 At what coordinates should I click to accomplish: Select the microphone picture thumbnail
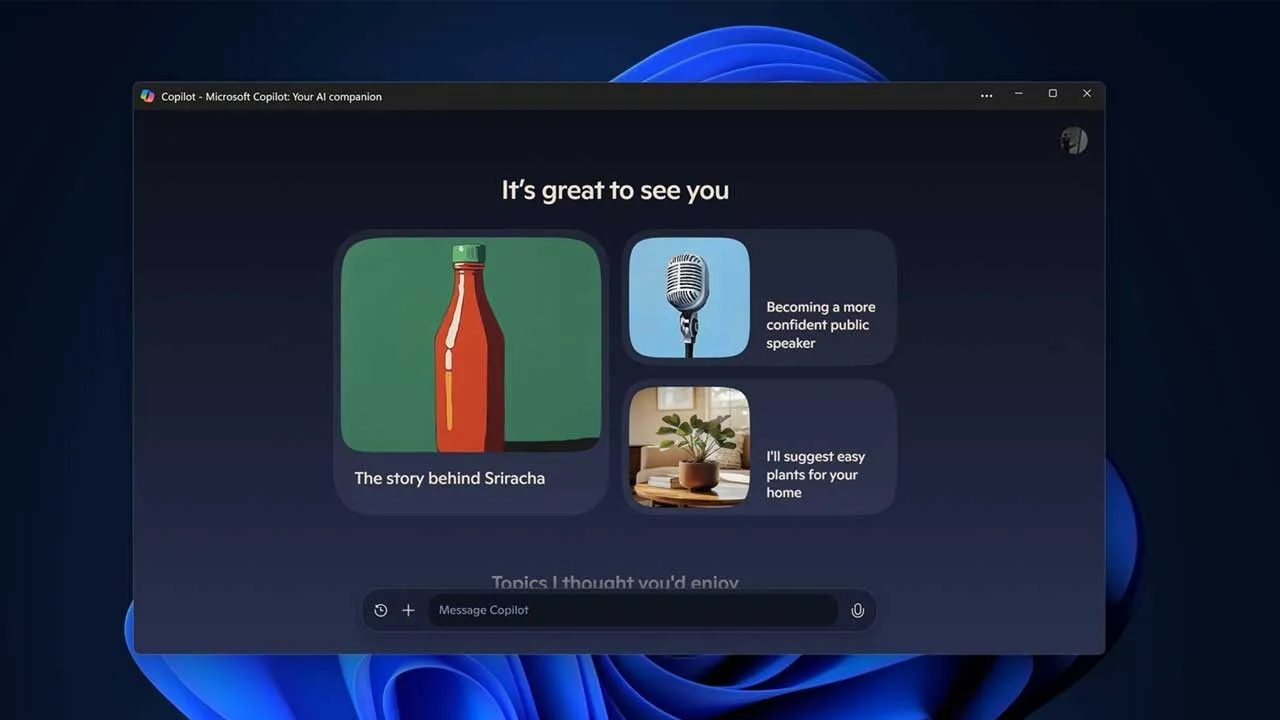(689, 297)
